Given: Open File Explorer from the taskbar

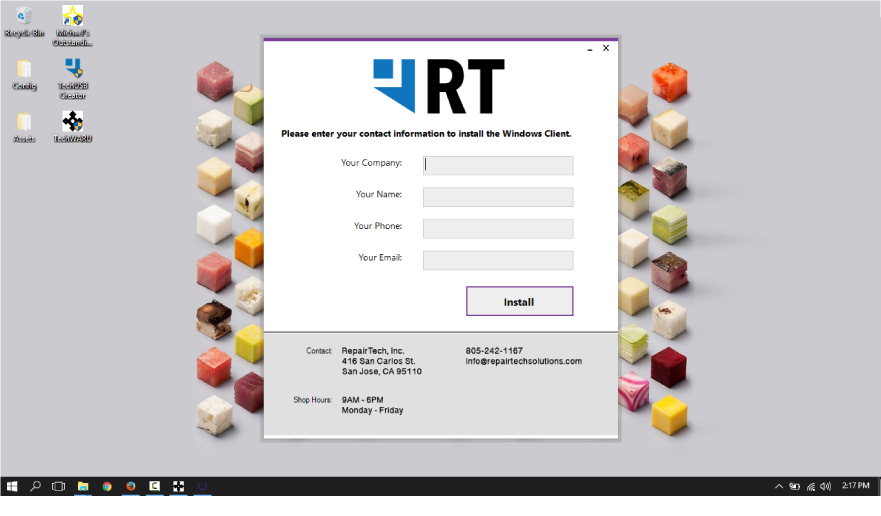Looking at the screenshot, I should (x=83, y=486).
